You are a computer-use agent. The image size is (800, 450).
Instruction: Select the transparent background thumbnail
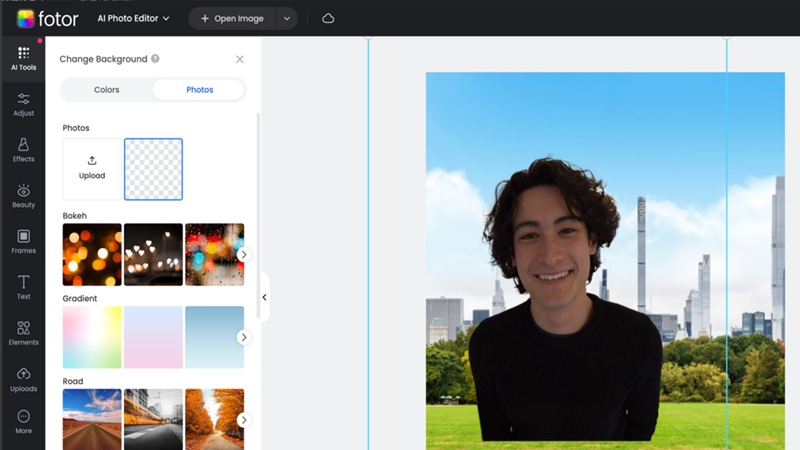coord(153,168)
